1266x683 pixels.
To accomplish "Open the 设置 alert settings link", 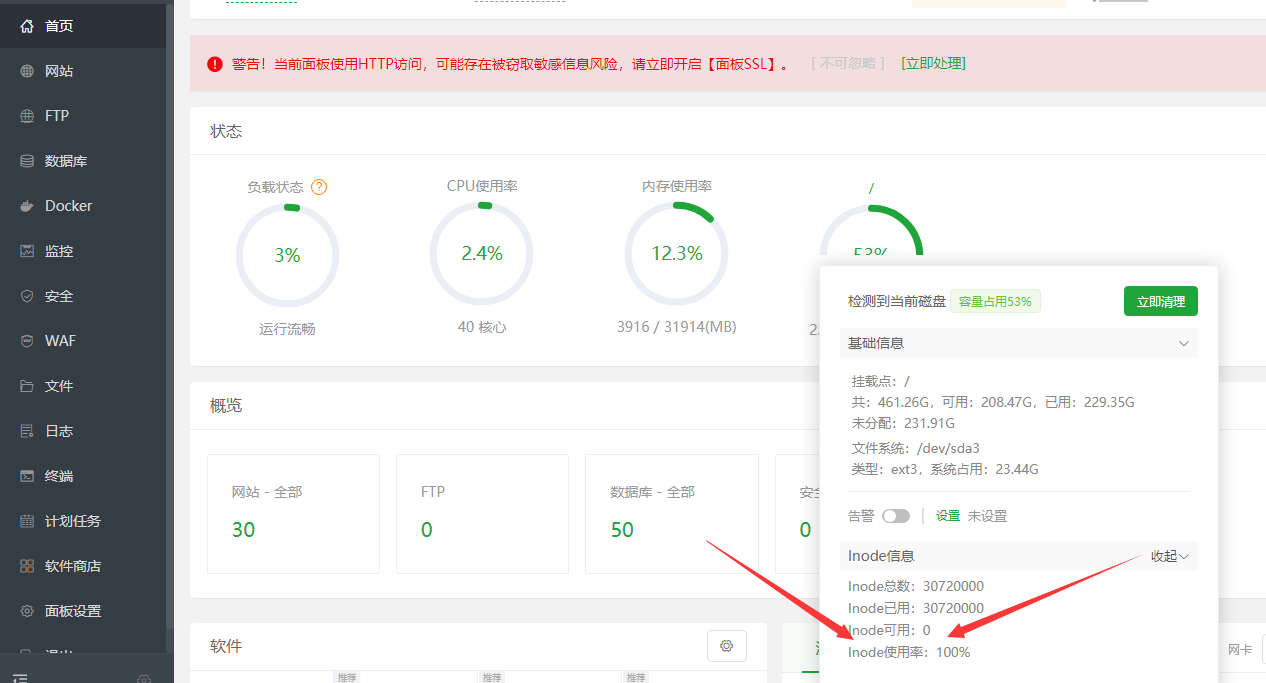I will pos(948,516).
